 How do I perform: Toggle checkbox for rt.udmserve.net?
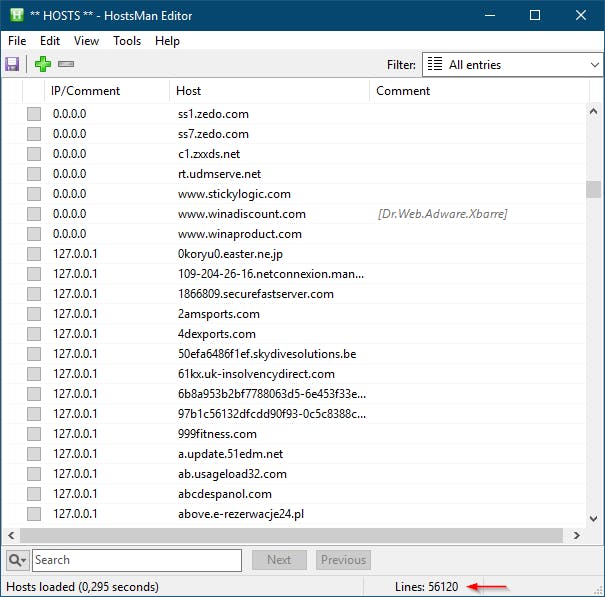[x=34, y=174]
